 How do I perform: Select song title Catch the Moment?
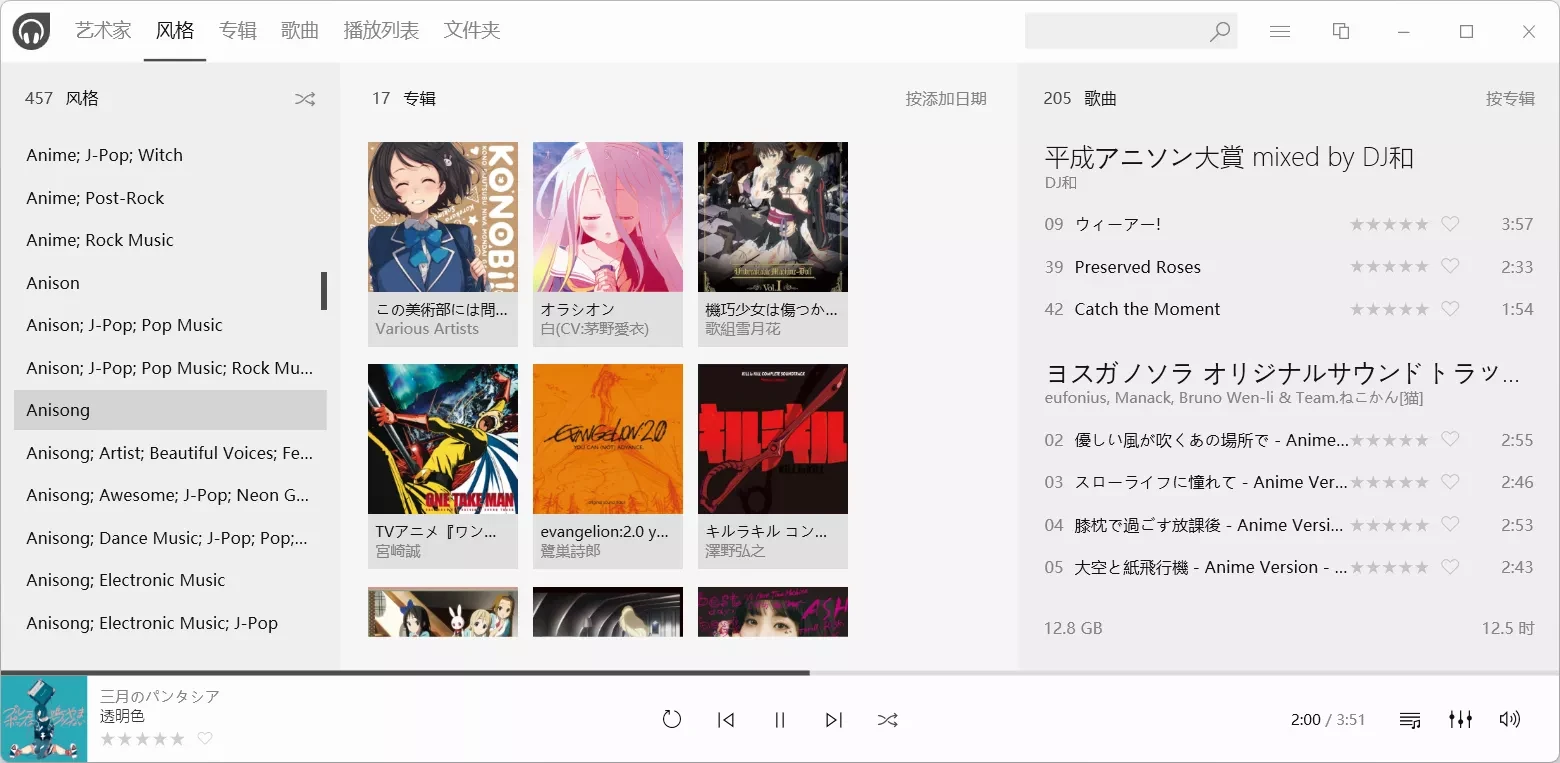tap(1147, 309)
